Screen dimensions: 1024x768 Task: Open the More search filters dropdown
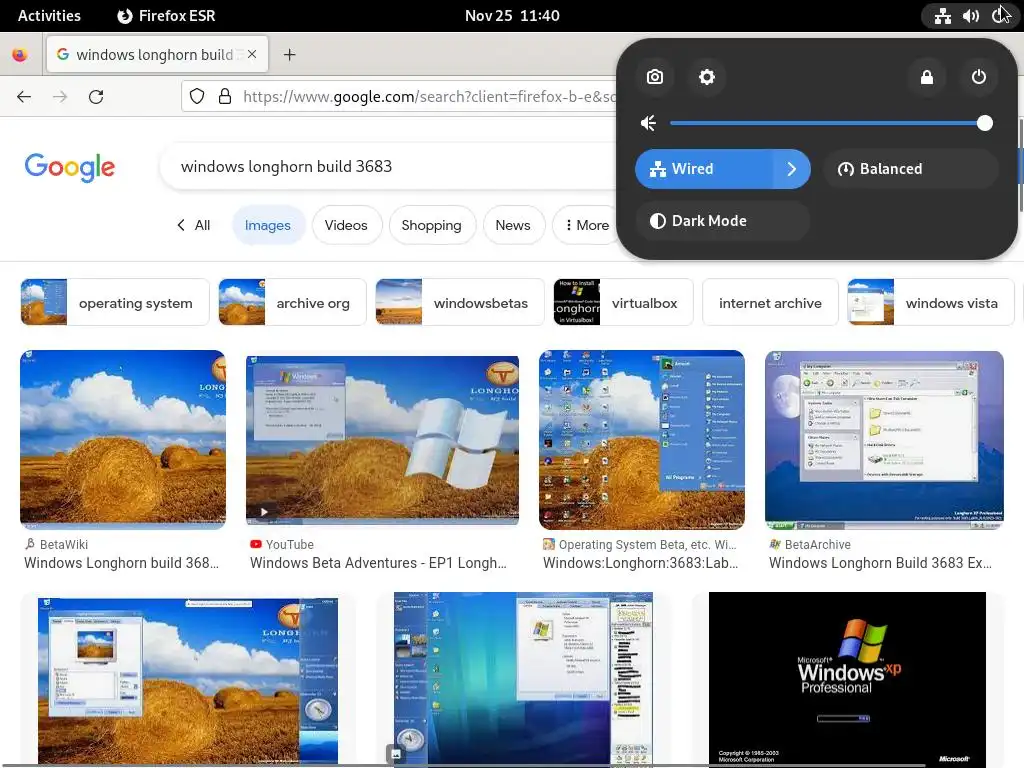coord(586,225)
